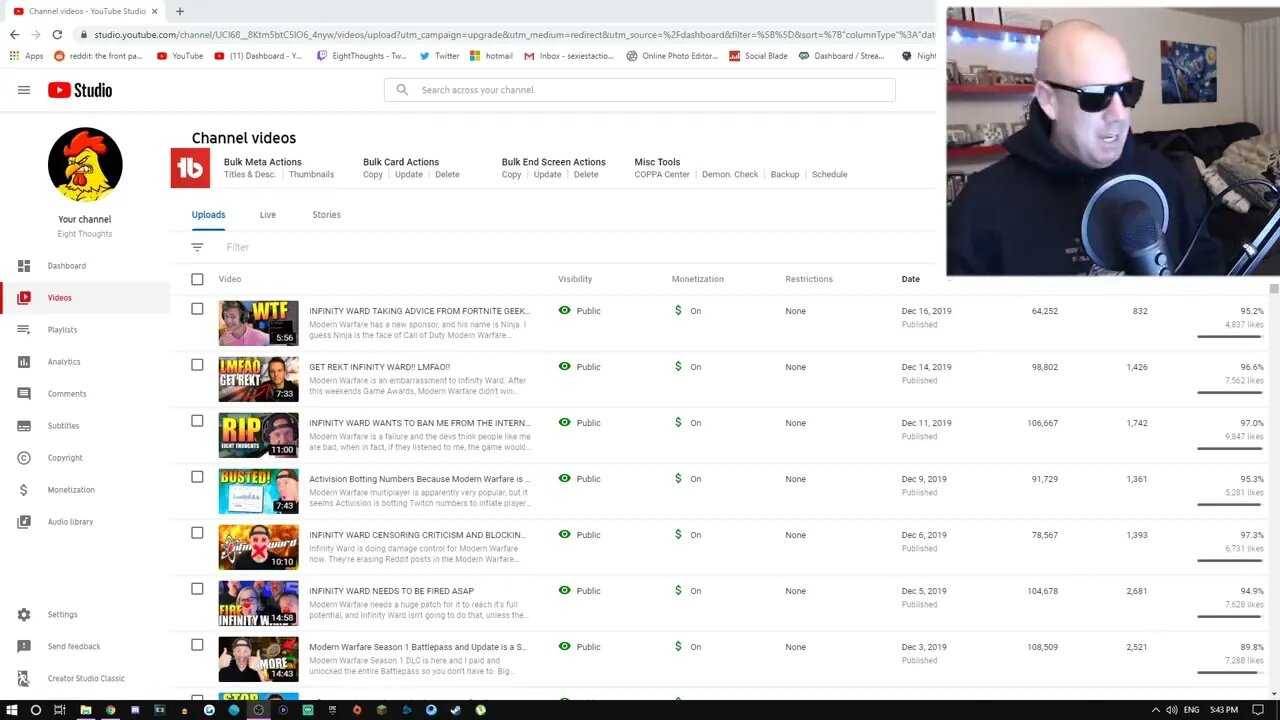This screenshot has height=720, width=1280.
Task: Select the GET REKT INFINITY WARD checkbox
Action: tap(197, 365)
